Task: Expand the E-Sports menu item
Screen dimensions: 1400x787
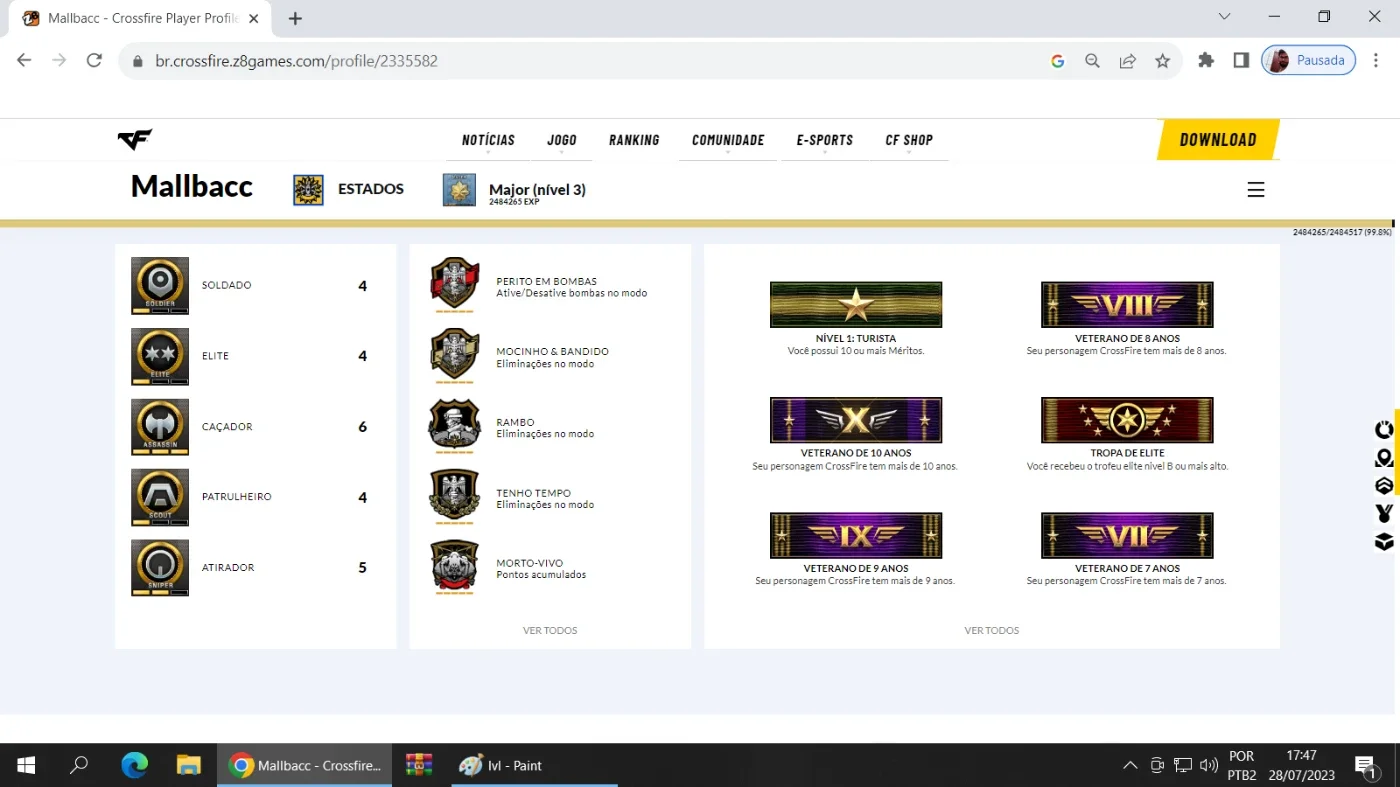Action: coord(825,140)
